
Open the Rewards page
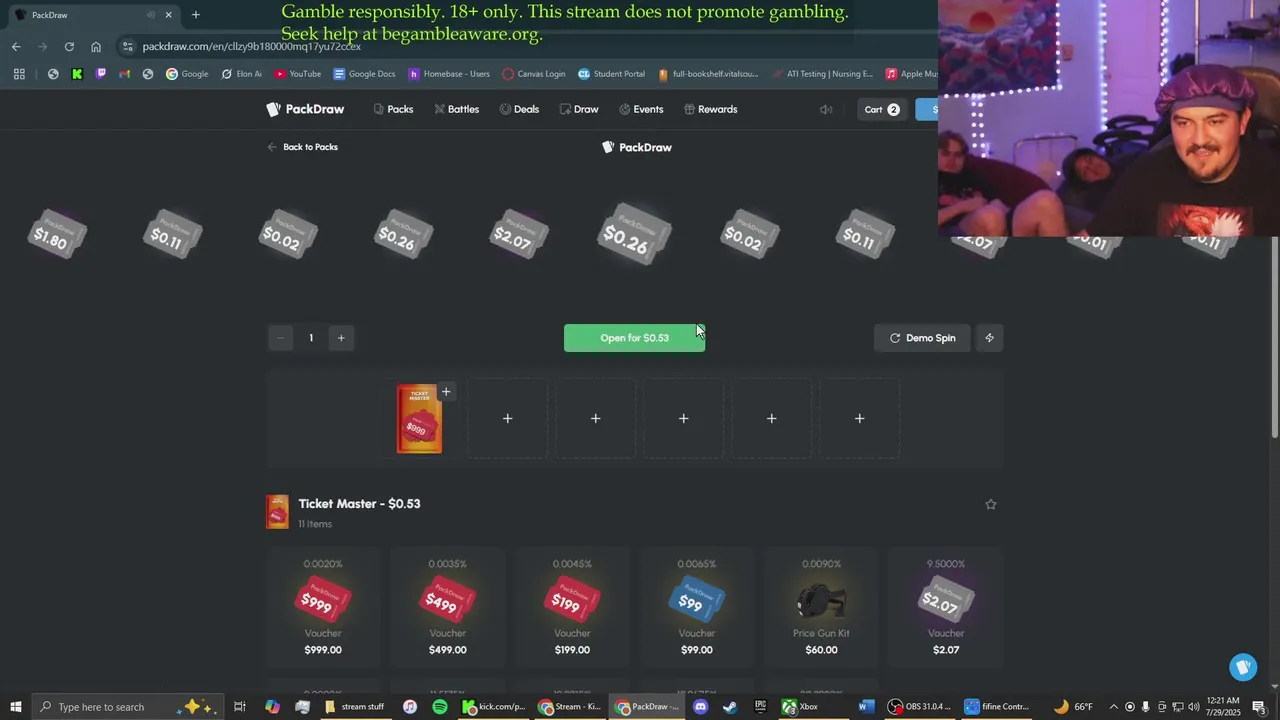[710, 109]
